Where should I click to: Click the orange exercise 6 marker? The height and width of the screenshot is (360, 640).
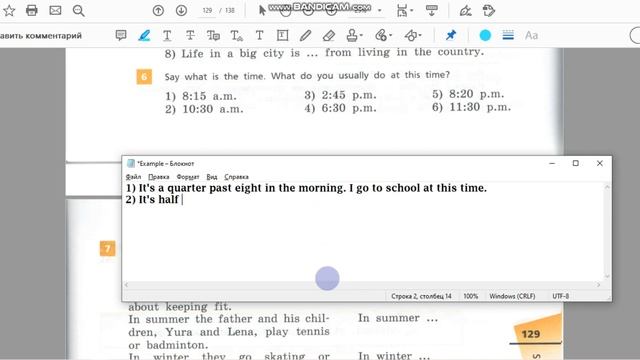tap(144, 76)
